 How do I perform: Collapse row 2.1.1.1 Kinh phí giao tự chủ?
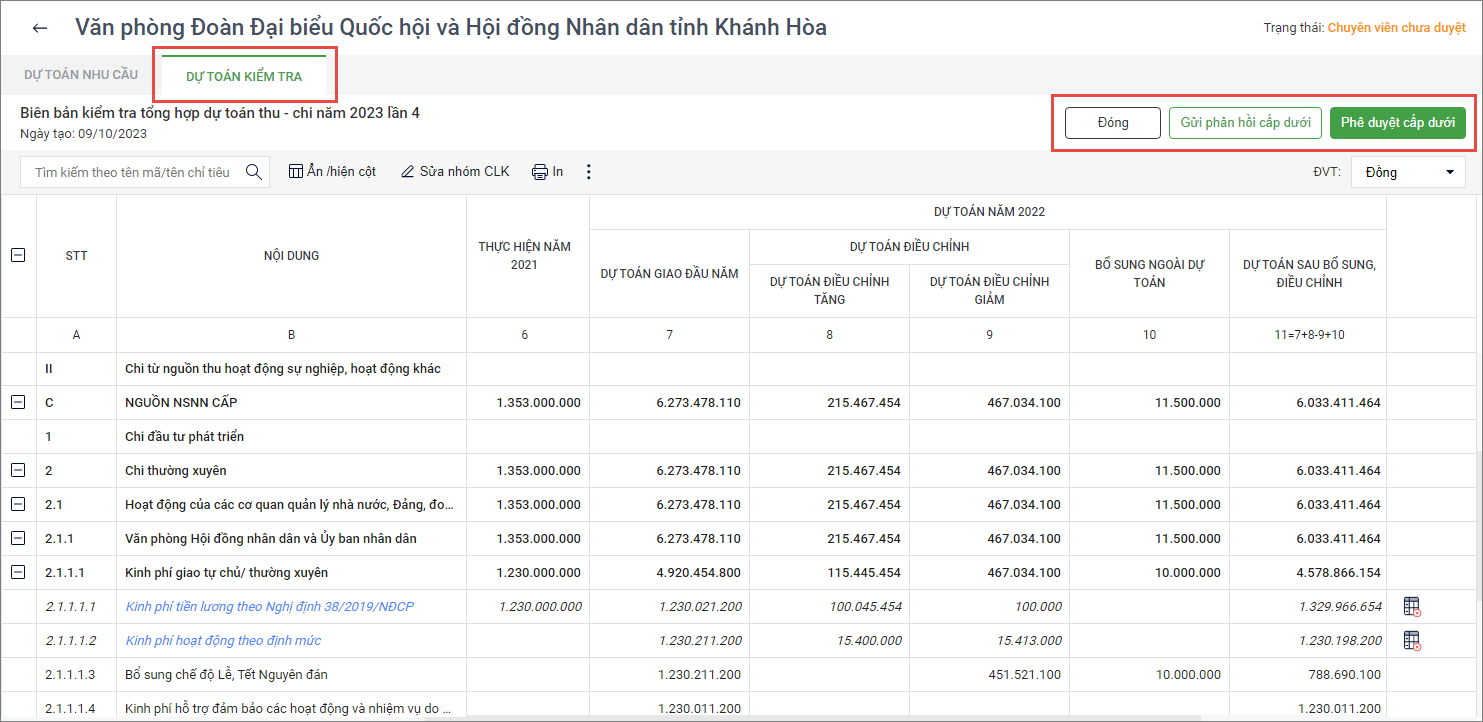coord(18,572)
